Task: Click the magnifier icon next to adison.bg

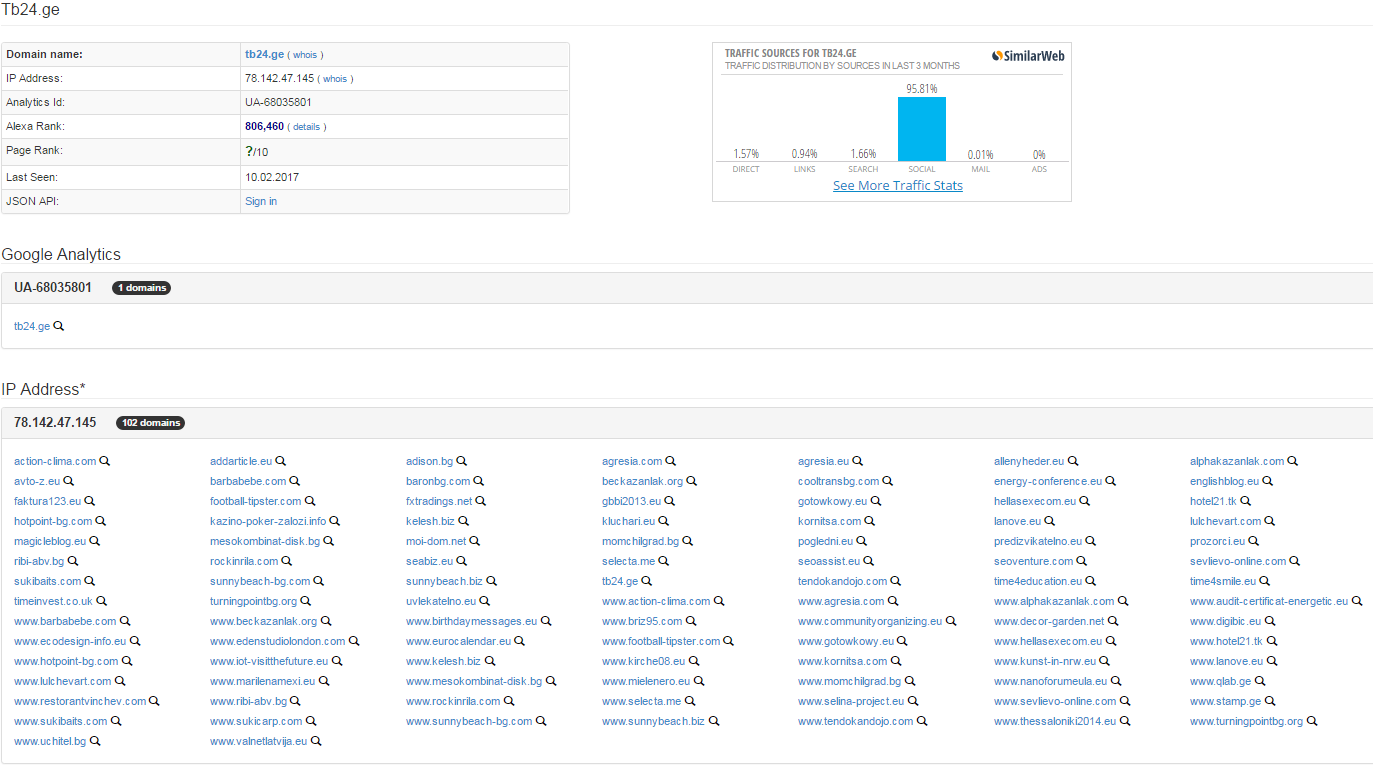Action: [x=462, y=461]
